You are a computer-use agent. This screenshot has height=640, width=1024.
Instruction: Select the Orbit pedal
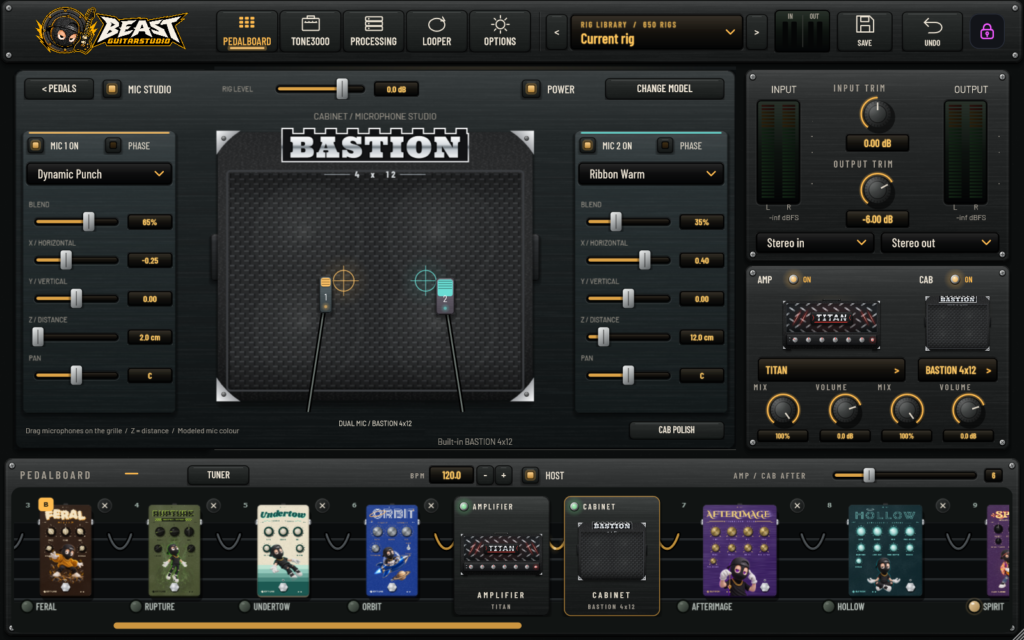[392, 550]
